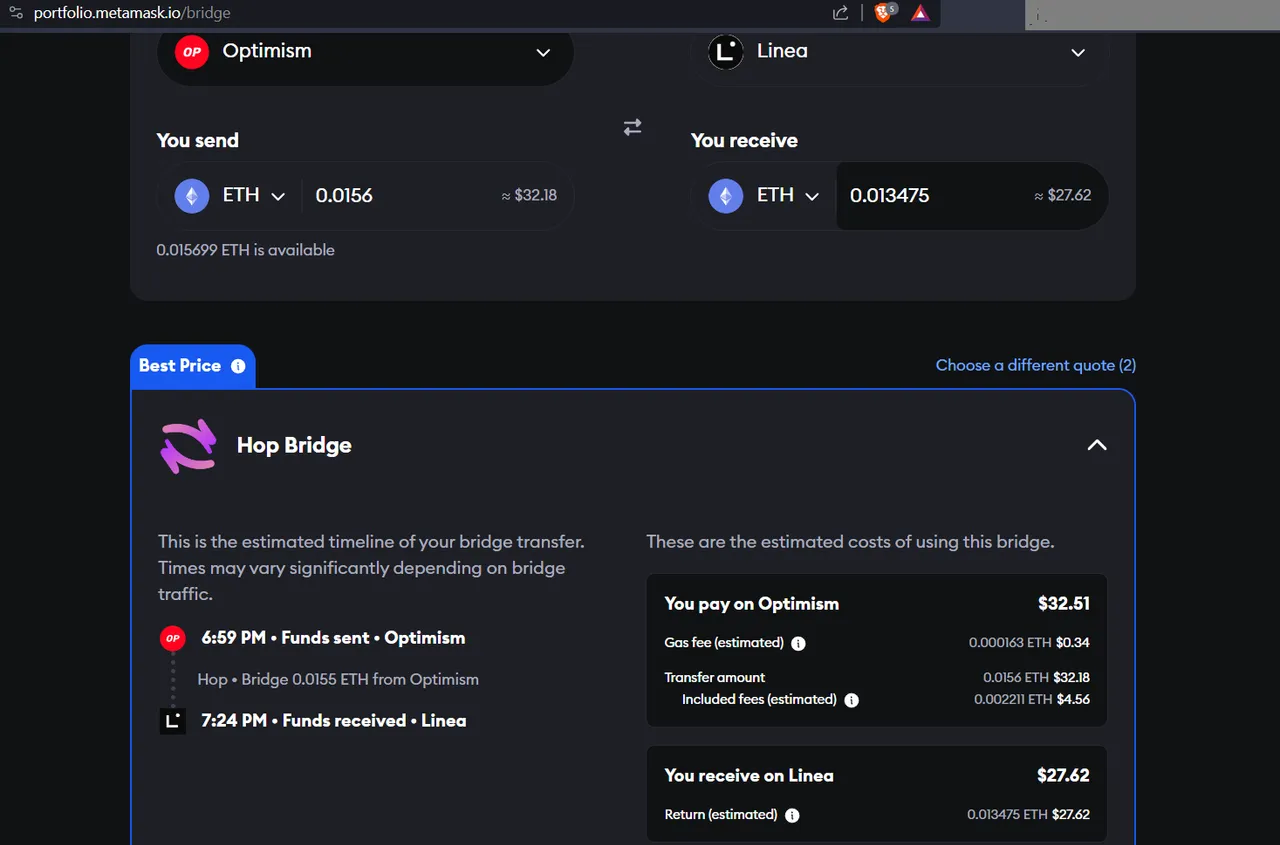Click the share page icon in address bar

click(840, 13)
